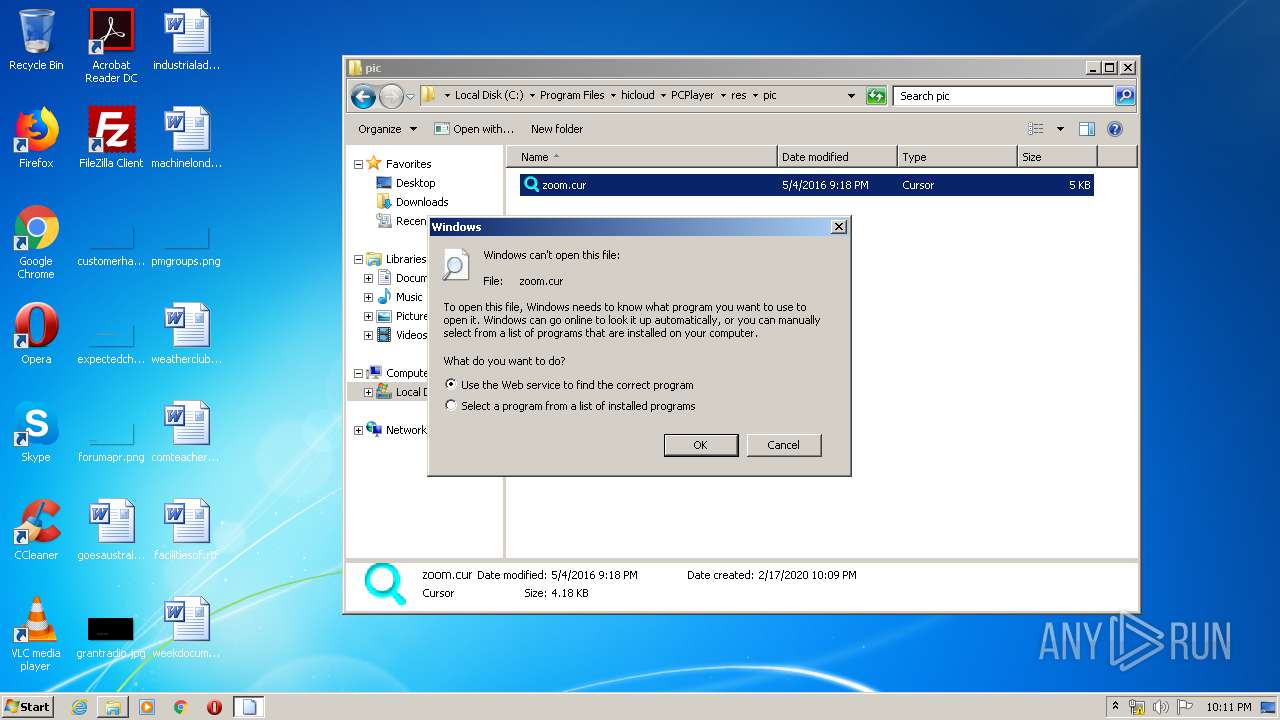Open Recycle Bin on the desktop

(36, 40)
